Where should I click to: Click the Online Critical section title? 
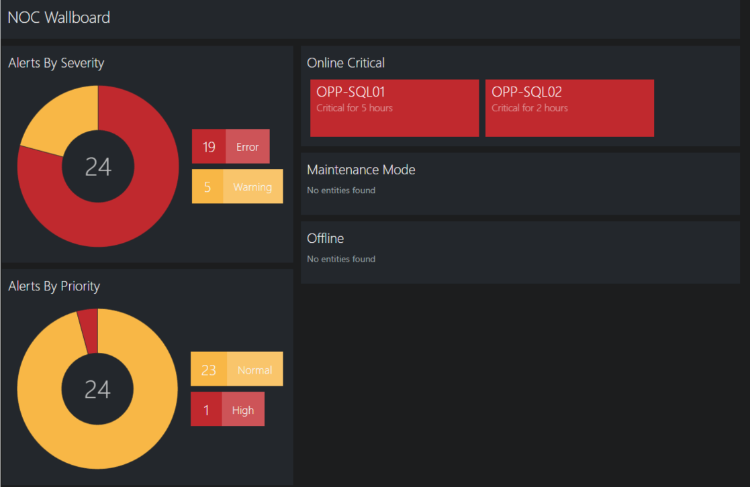pos(345,63)
